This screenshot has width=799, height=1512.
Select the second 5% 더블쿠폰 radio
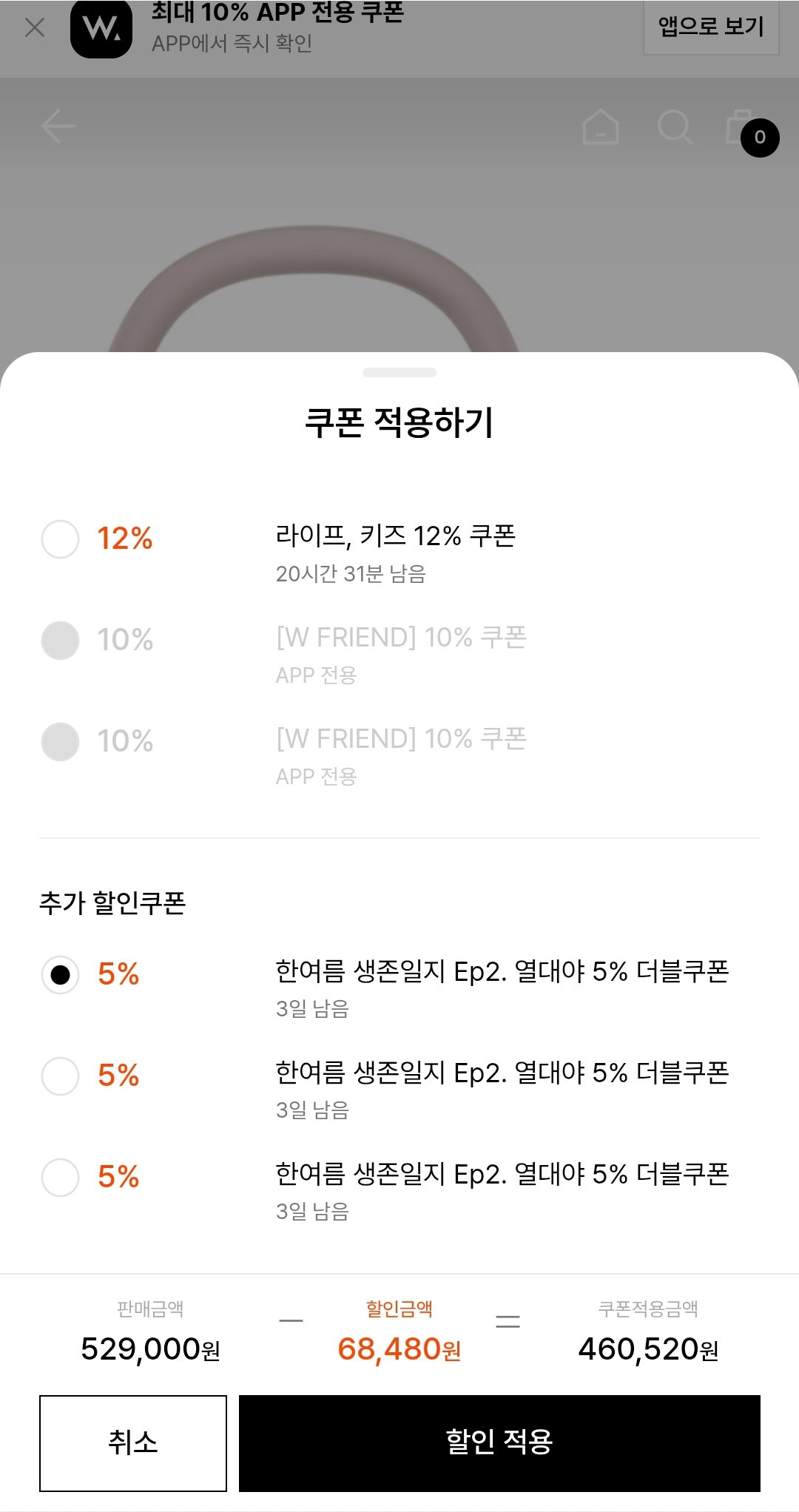click(x=60, y=1076)
